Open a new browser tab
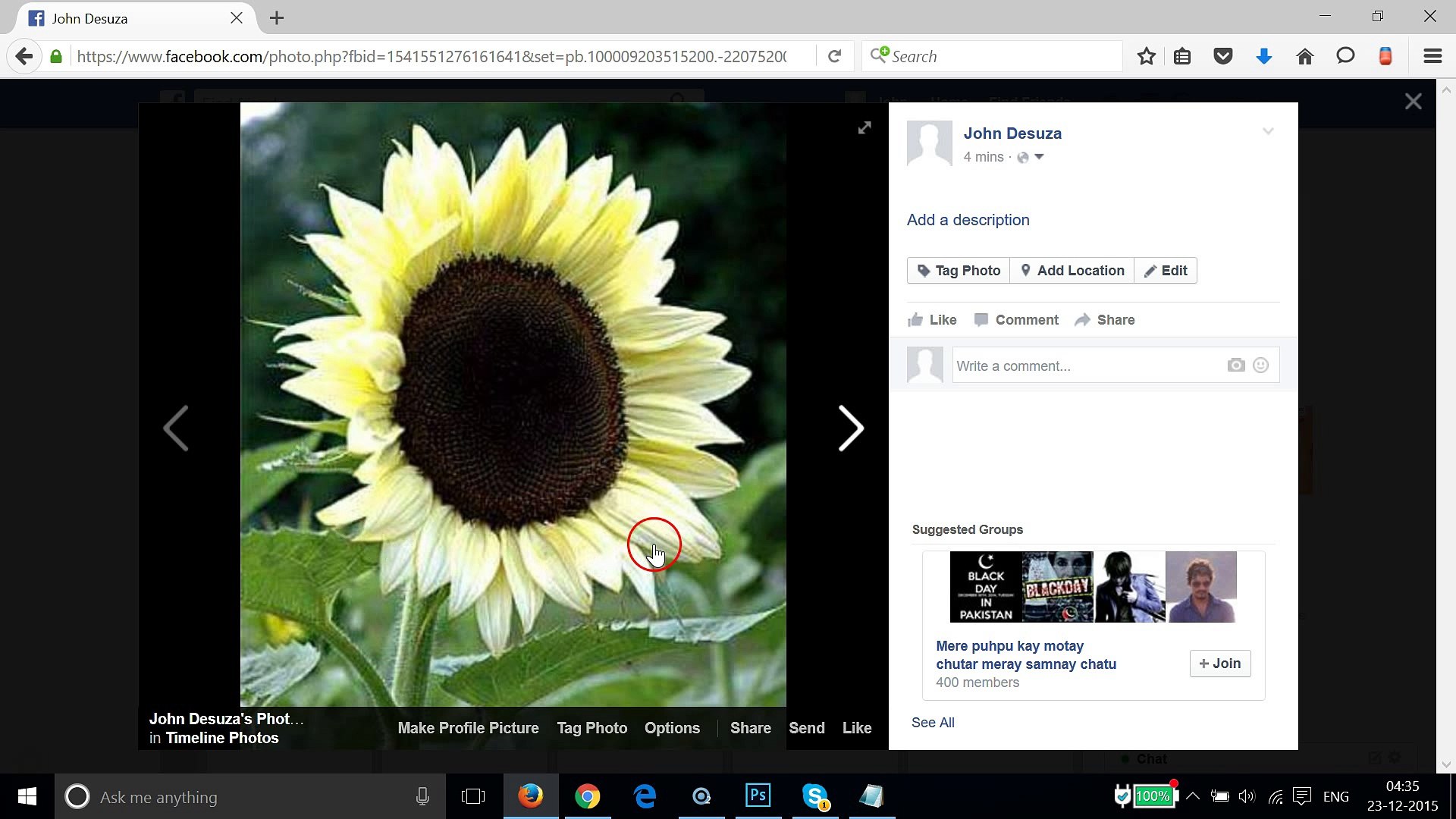The image size is (1456, 819). tap(276, 17)
